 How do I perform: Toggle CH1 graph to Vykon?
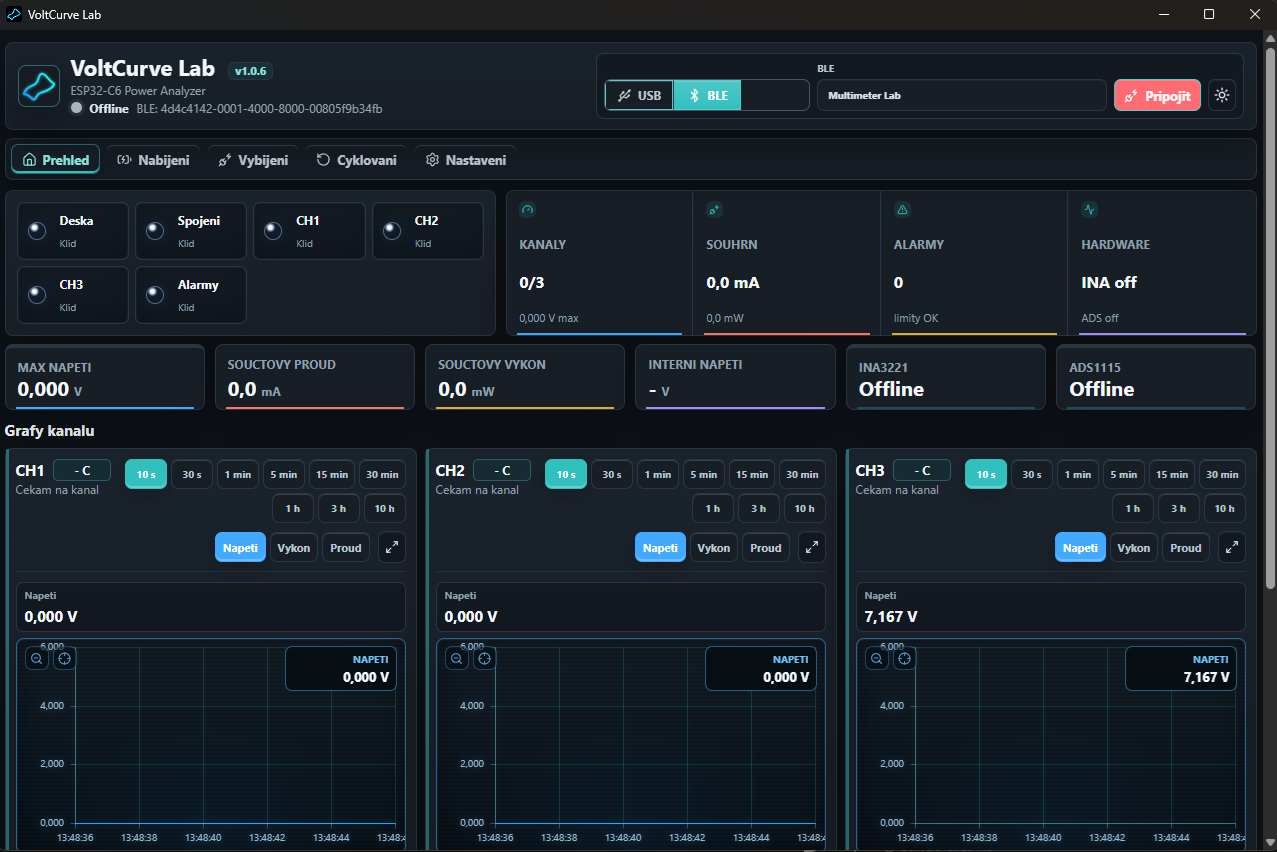[293, 547]
